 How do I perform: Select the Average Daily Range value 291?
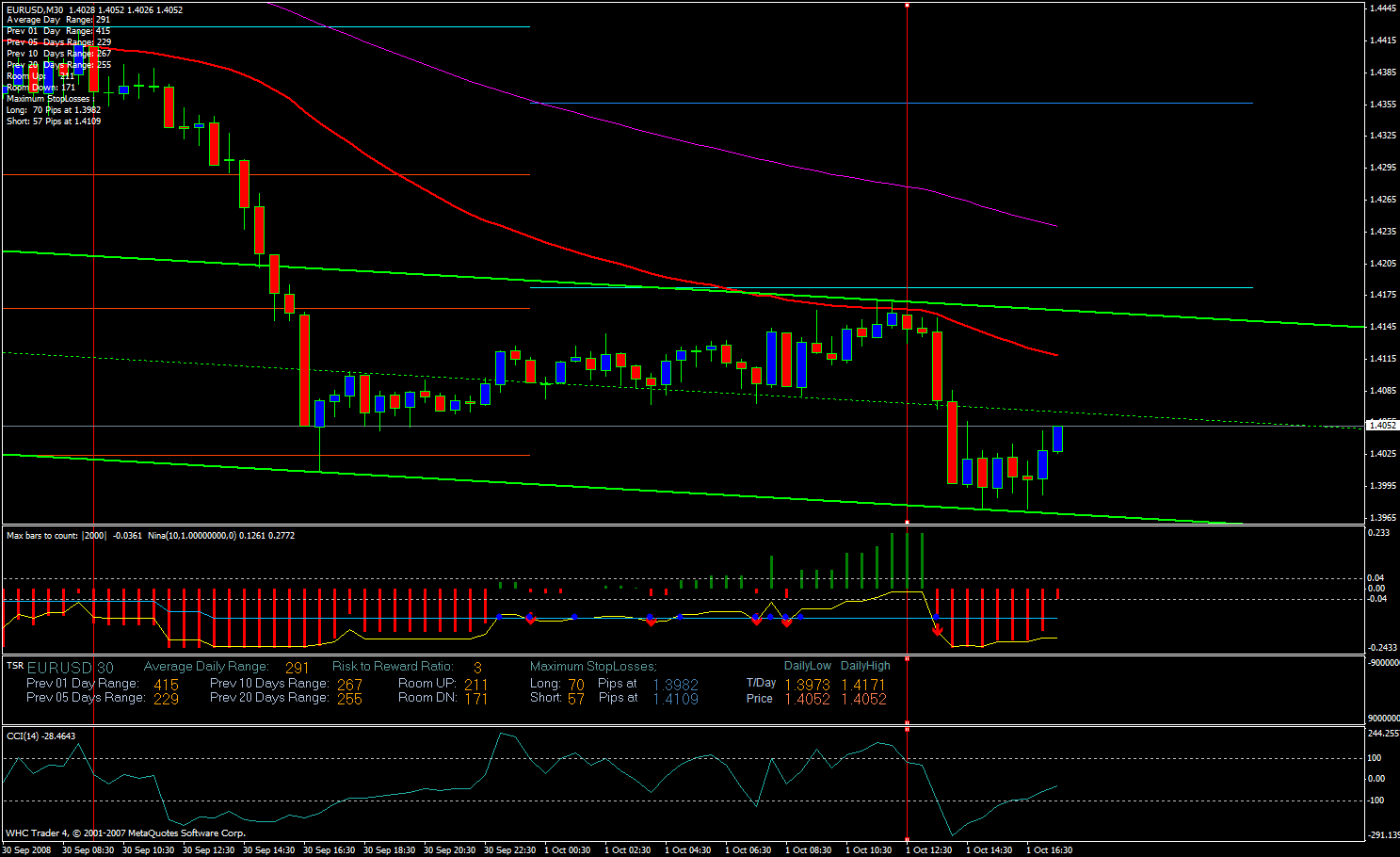(297, 668)
